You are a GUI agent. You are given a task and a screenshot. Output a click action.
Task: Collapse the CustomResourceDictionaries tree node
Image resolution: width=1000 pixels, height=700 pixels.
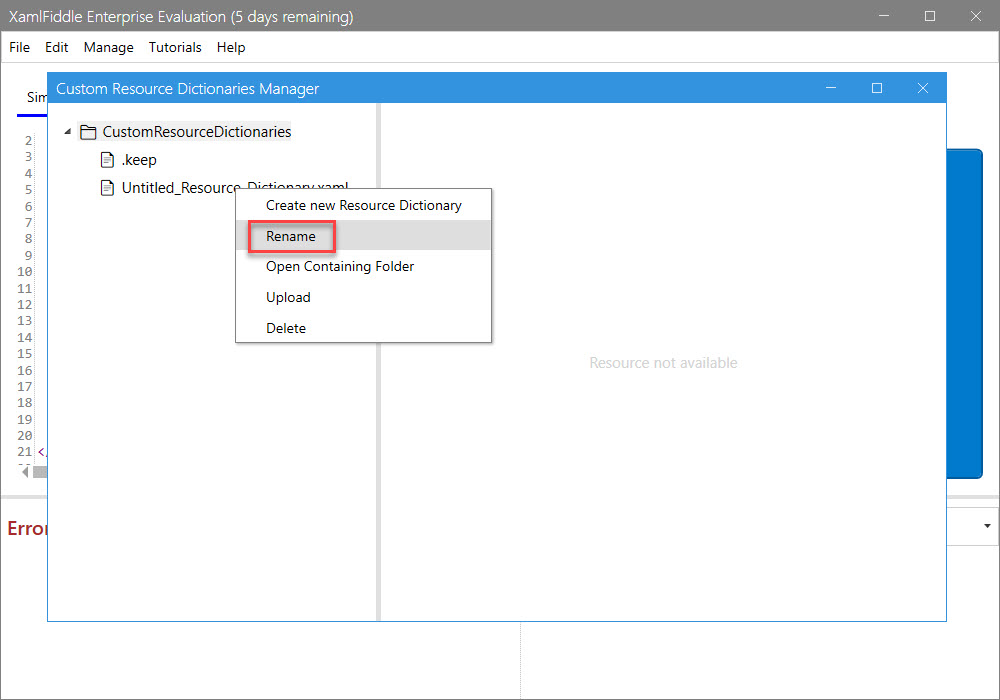point(68,131)
